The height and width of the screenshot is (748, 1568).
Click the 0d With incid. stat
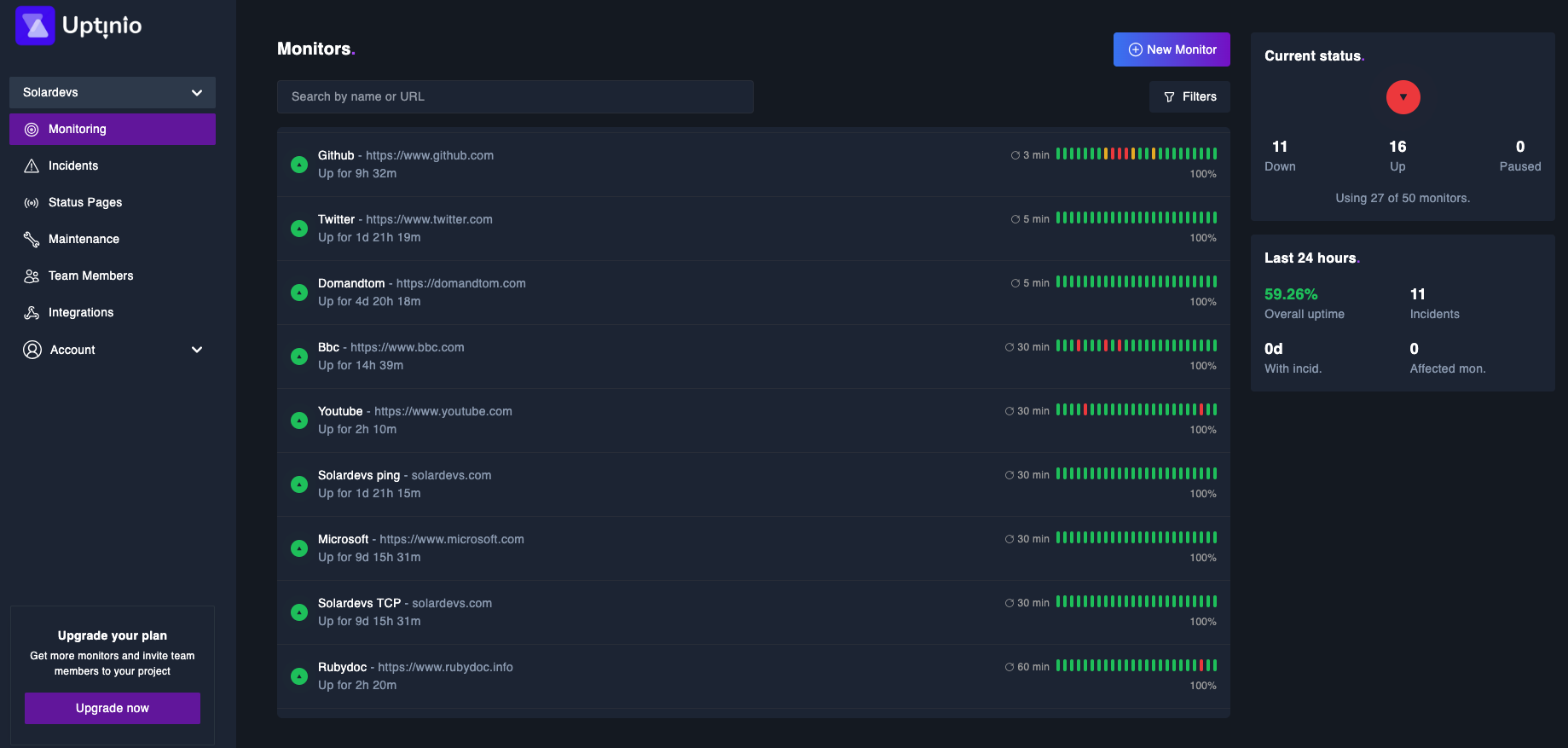click(1293, 358)
